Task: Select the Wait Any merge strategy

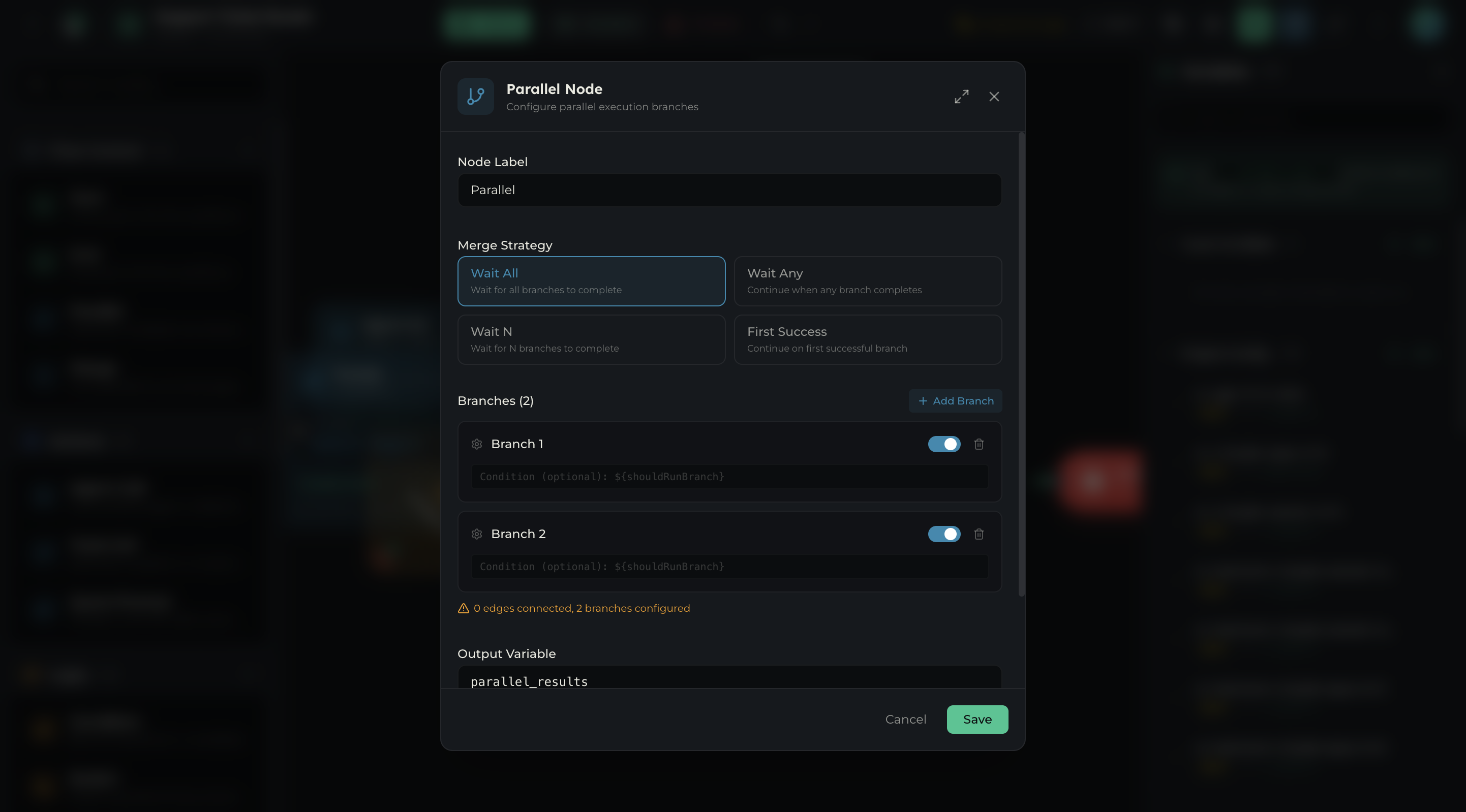Action: (868, 281)
